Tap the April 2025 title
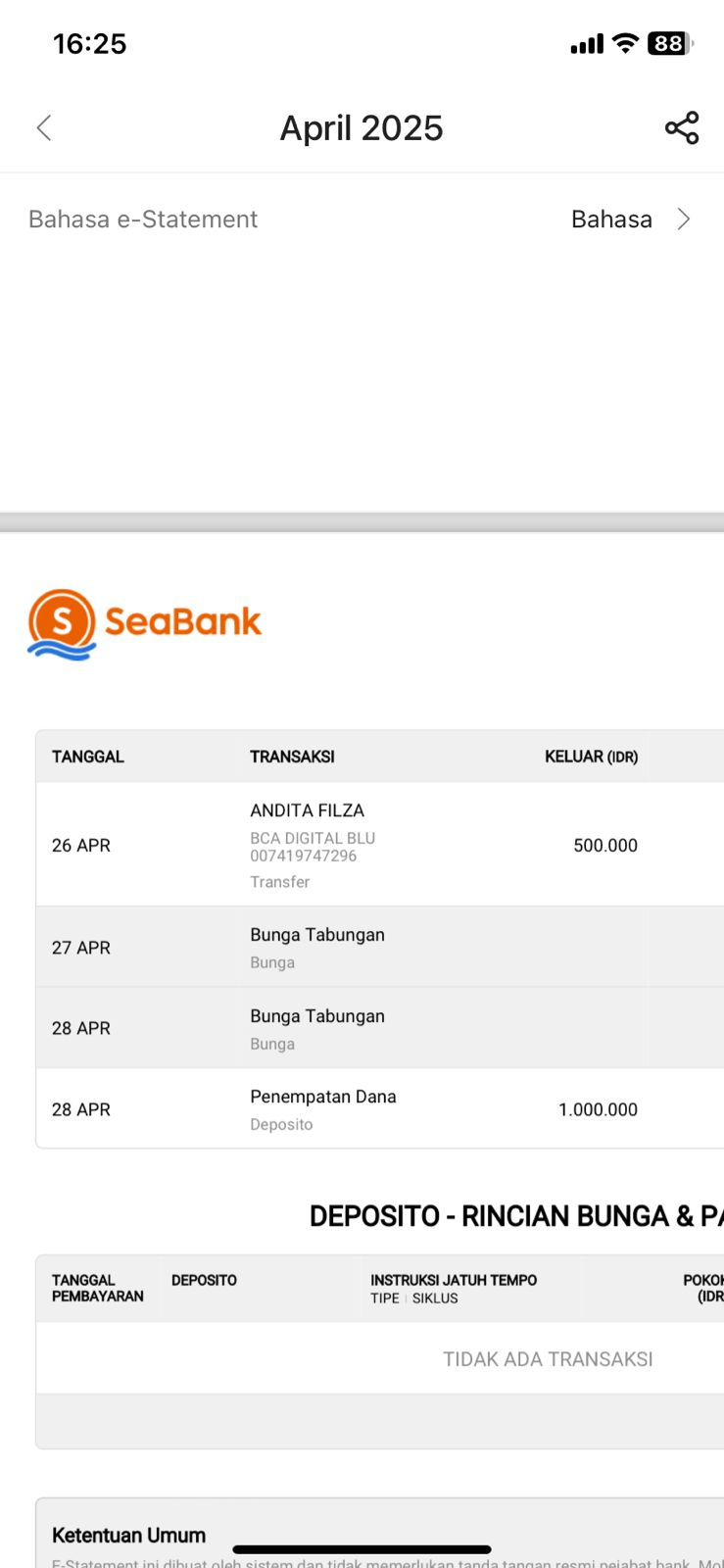724x1568 pixels. (x=362, y=127)
